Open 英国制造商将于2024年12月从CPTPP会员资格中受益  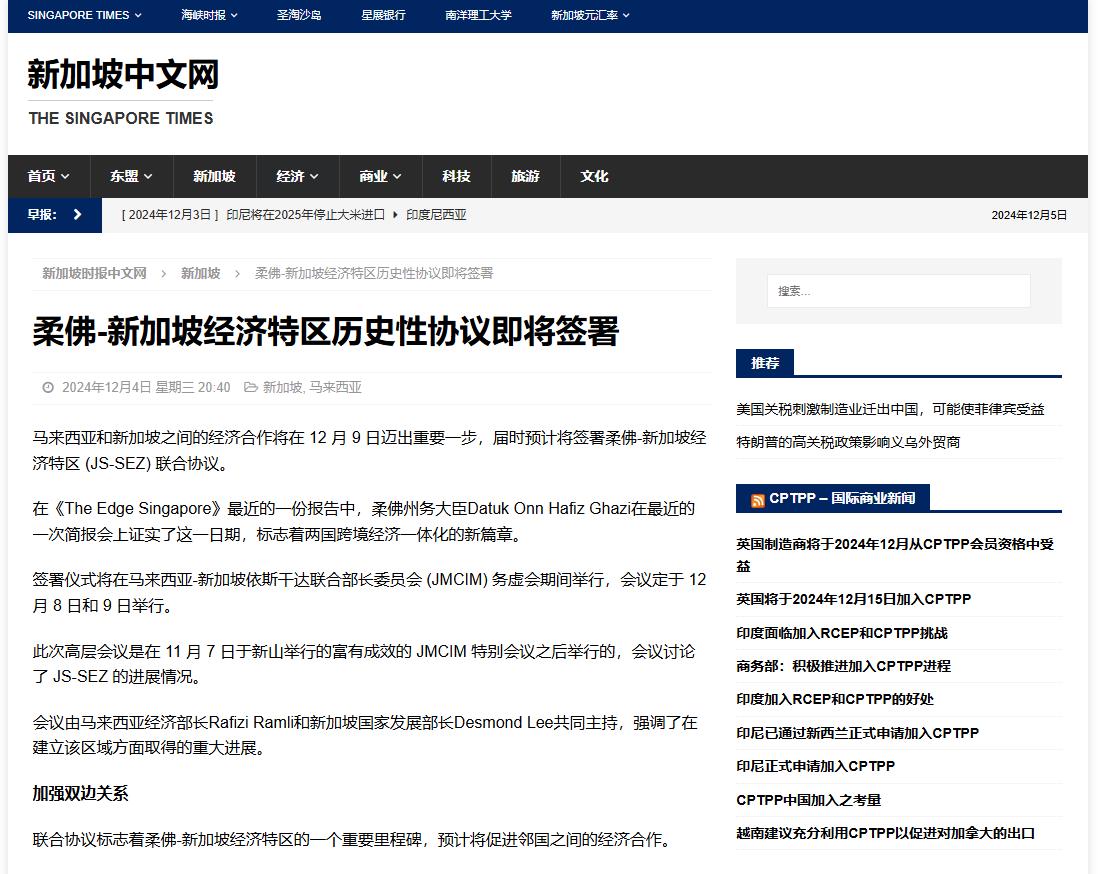tap(895, 555)
